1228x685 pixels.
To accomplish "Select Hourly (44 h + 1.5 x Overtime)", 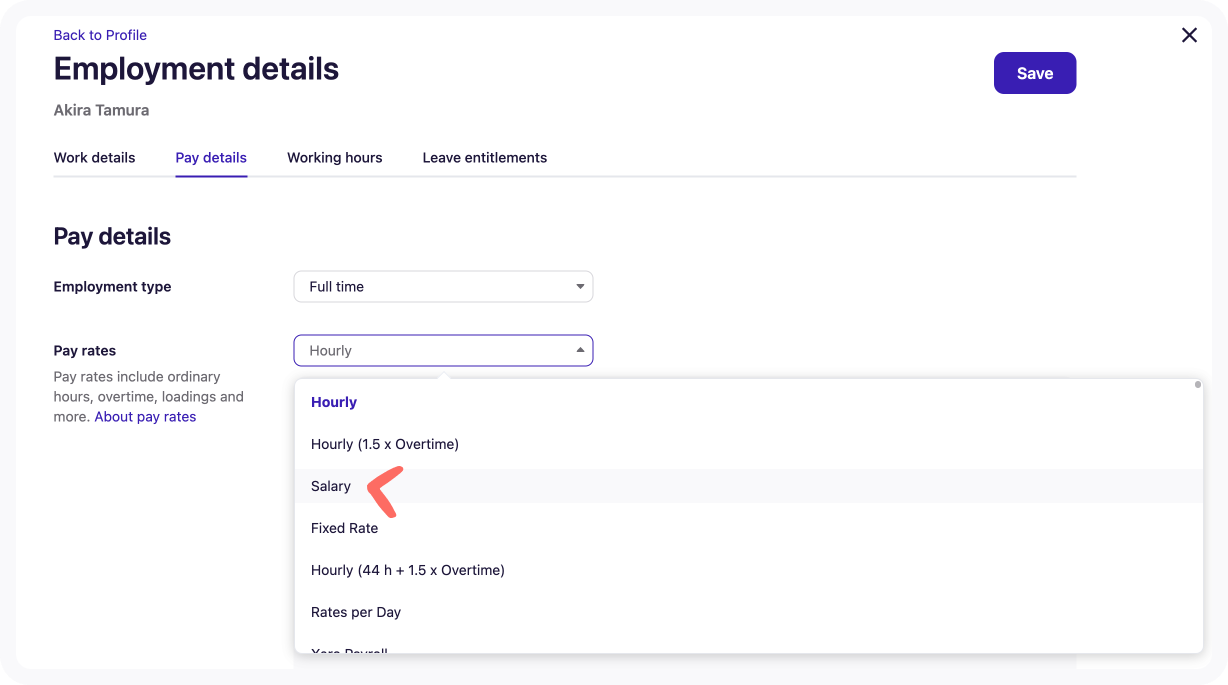I will tap(408, 570).
